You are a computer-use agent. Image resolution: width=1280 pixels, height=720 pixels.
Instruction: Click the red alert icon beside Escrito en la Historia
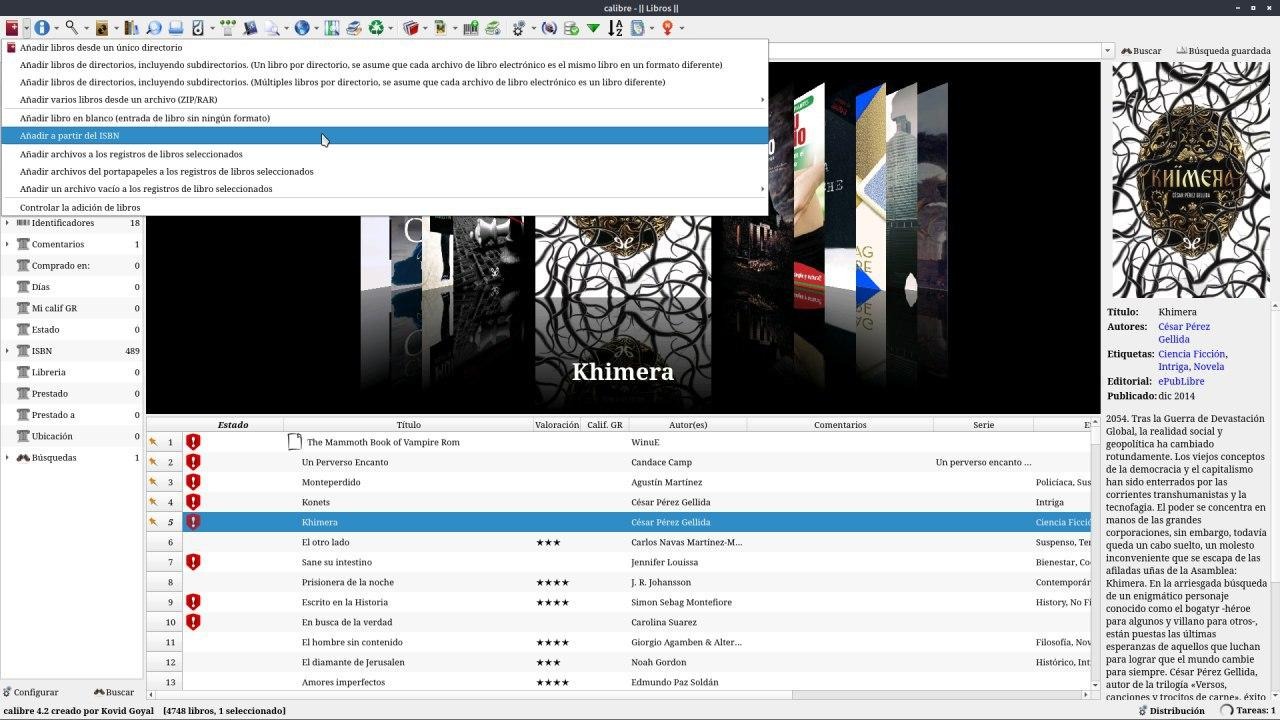[193, 602]
